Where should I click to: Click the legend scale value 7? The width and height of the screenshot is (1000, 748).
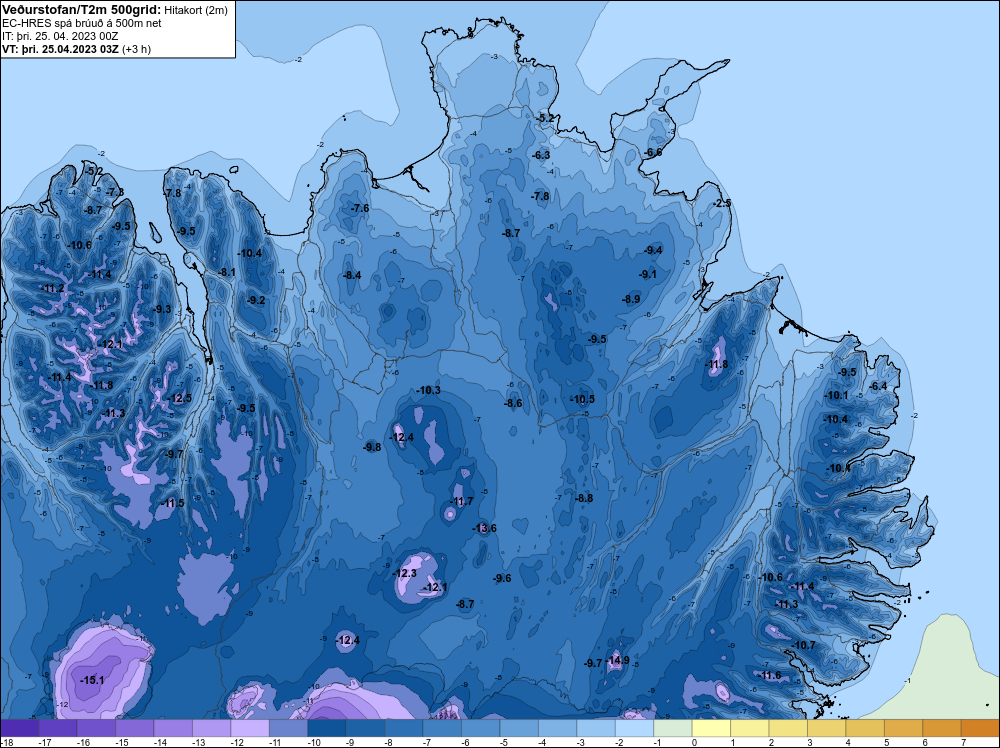tap(963, 742)
